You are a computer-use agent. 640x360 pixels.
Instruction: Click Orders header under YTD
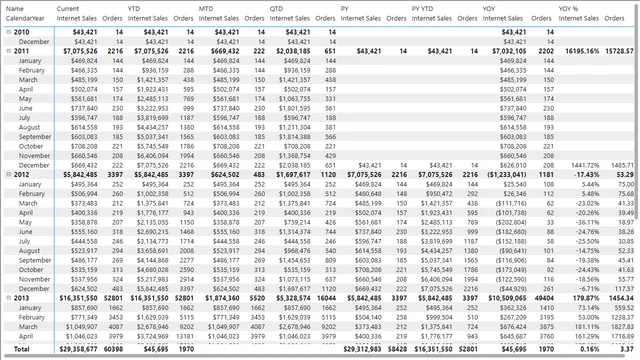click(183, 18)
